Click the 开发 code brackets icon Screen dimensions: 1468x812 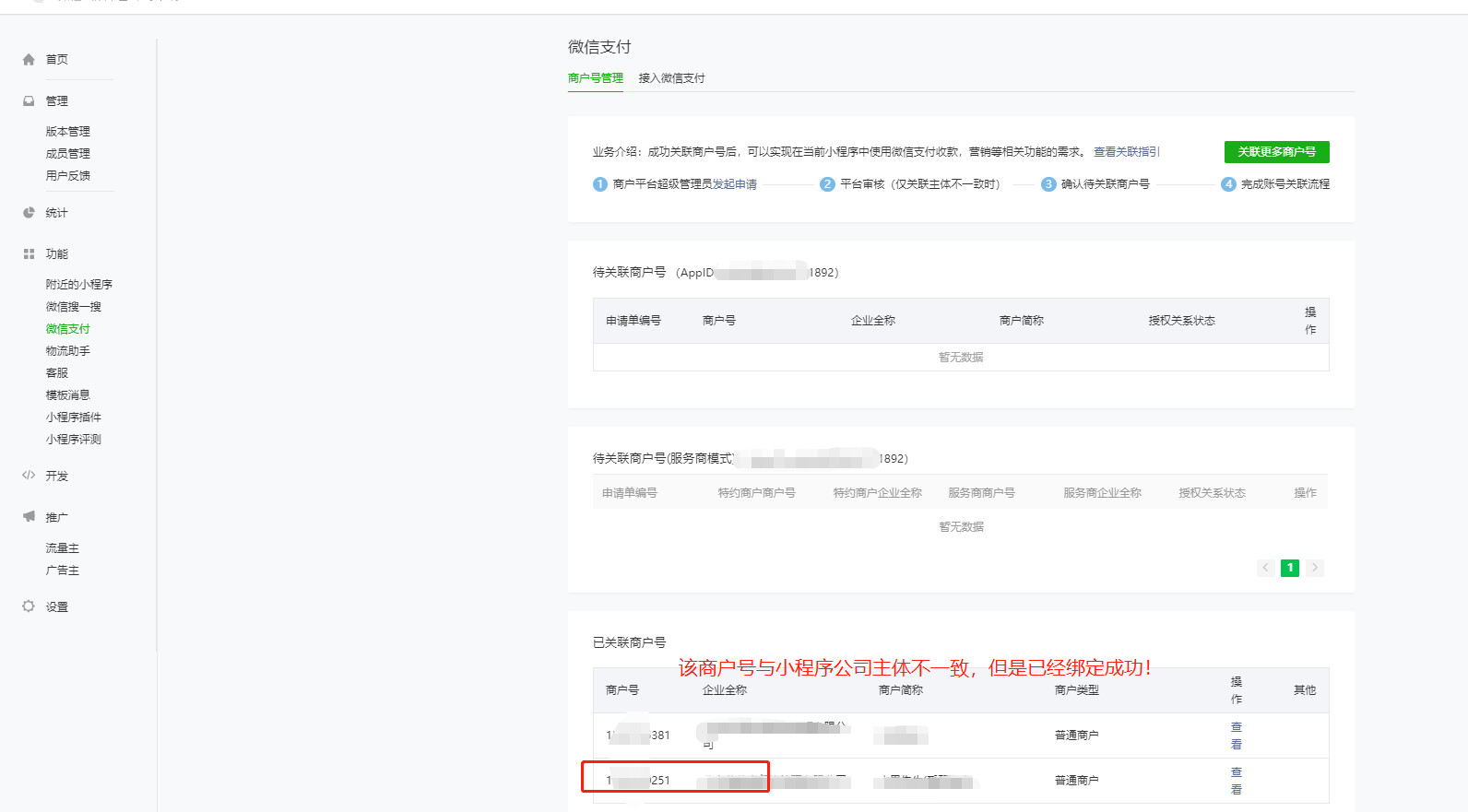point(29,476)
